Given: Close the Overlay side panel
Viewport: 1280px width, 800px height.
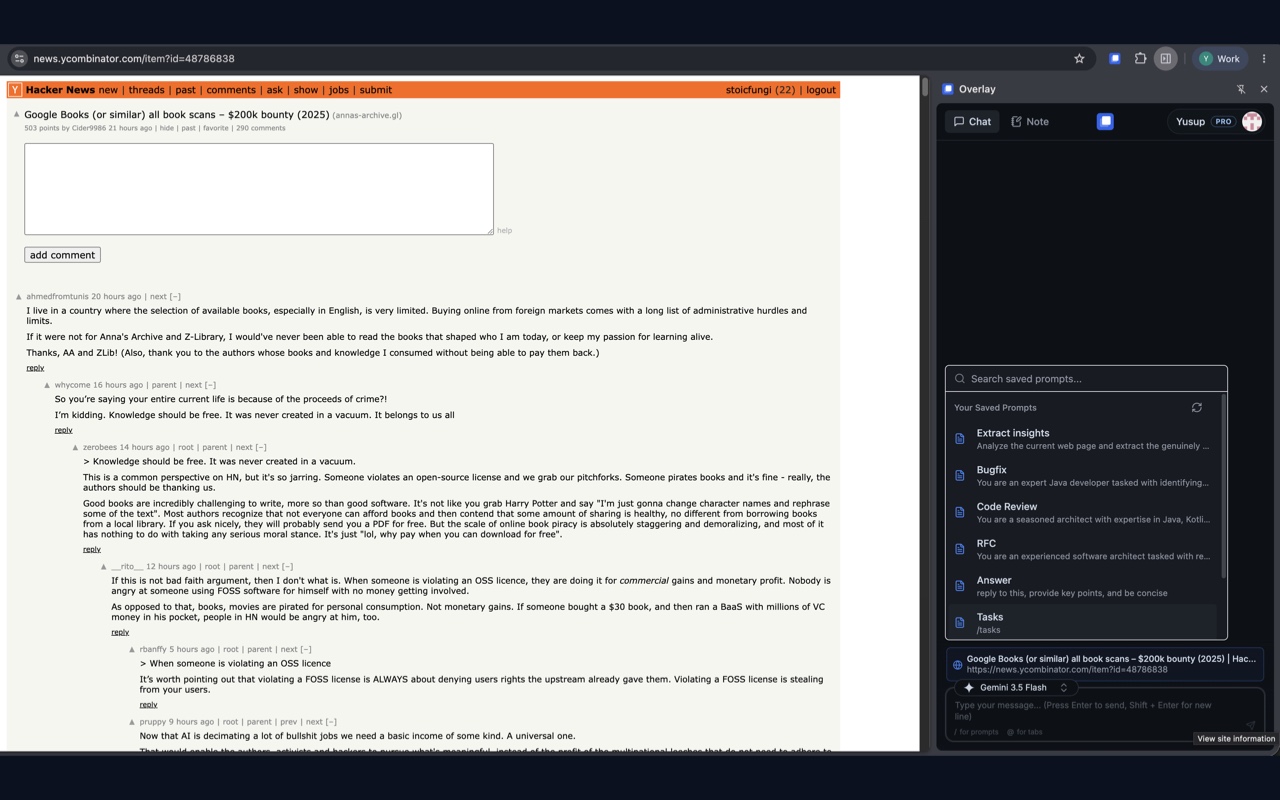Looking at the screenshot, I should click(x=1264, y=89).
